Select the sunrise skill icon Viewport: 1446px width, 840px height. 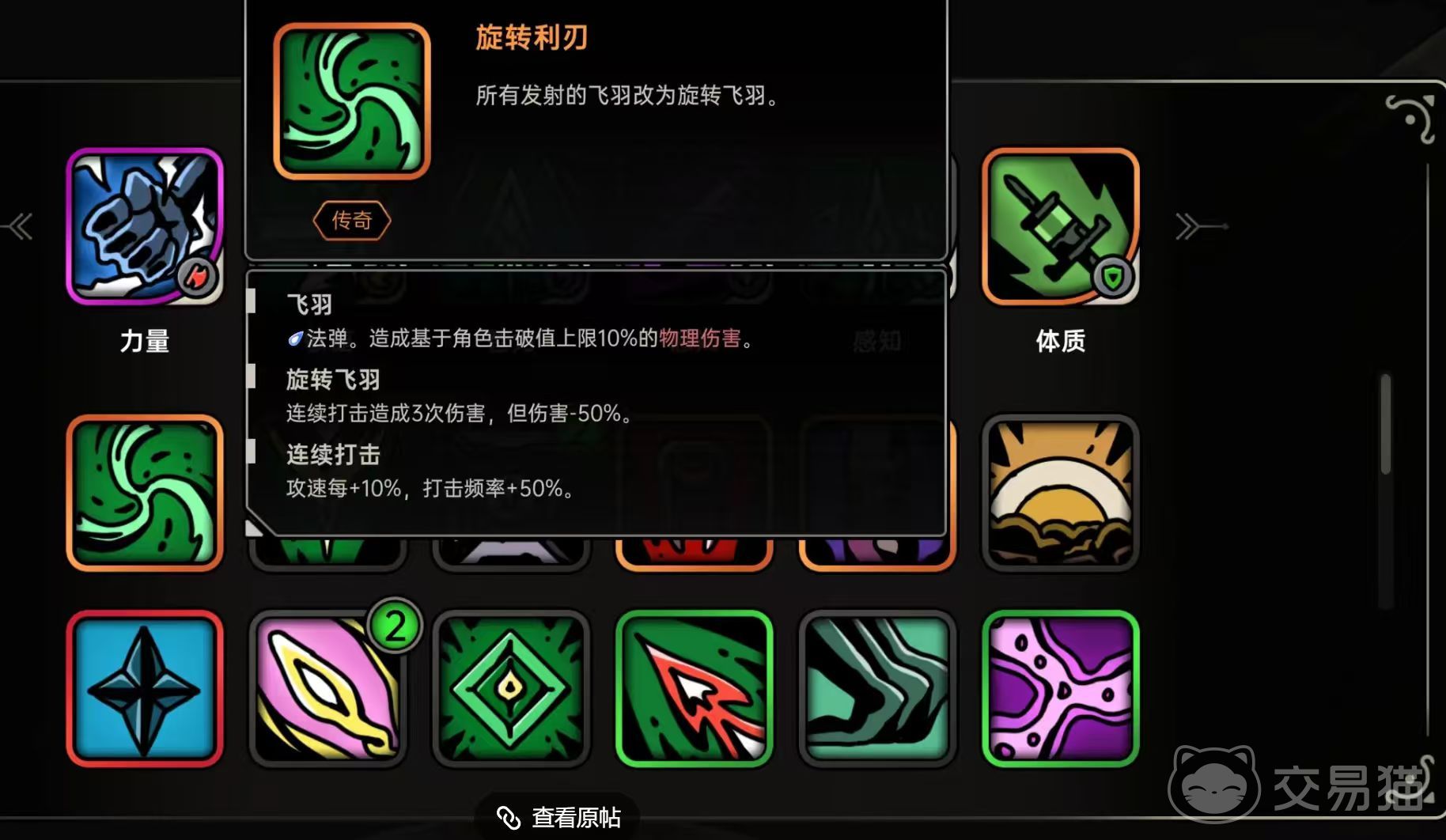pos(1060,493)
